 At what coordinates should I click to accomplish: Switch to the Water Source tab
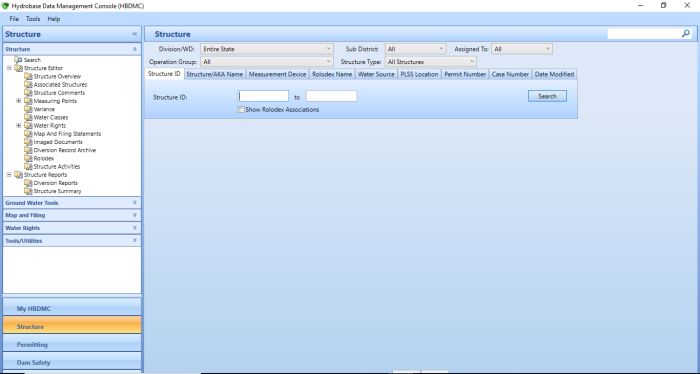click(376, 75)
